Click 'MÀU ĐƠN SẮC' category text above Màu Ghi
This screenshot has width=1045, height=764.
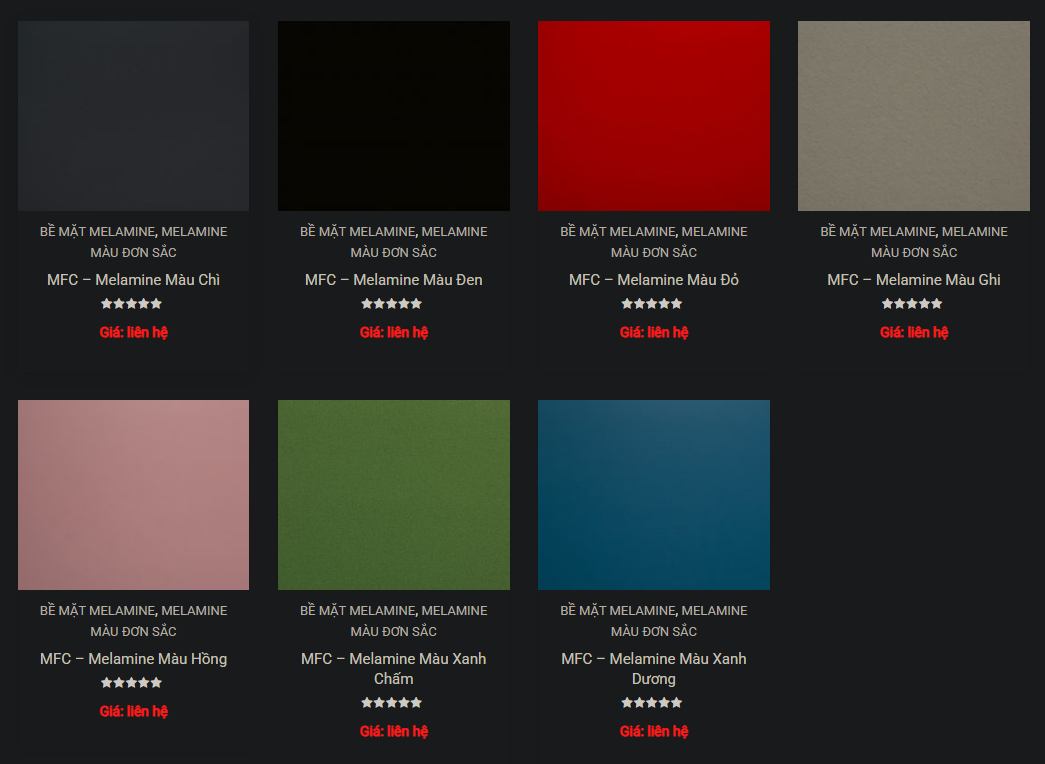913,252
